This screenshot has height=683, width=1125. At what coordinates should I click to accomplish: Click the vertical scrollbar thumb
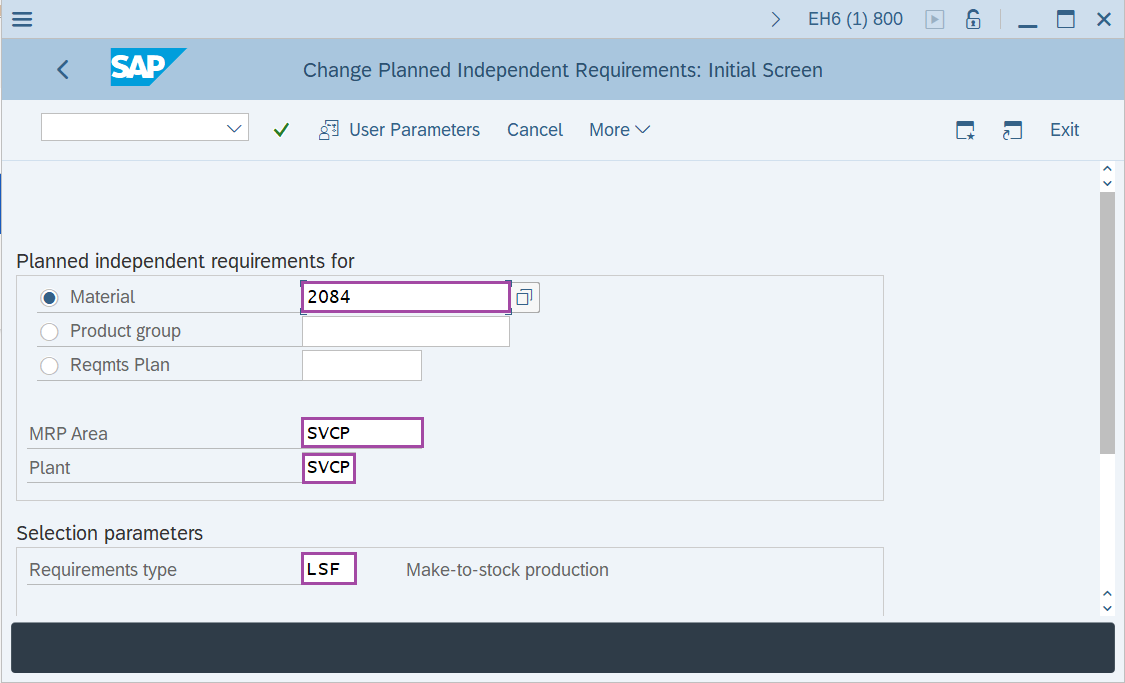[1107, 320]
